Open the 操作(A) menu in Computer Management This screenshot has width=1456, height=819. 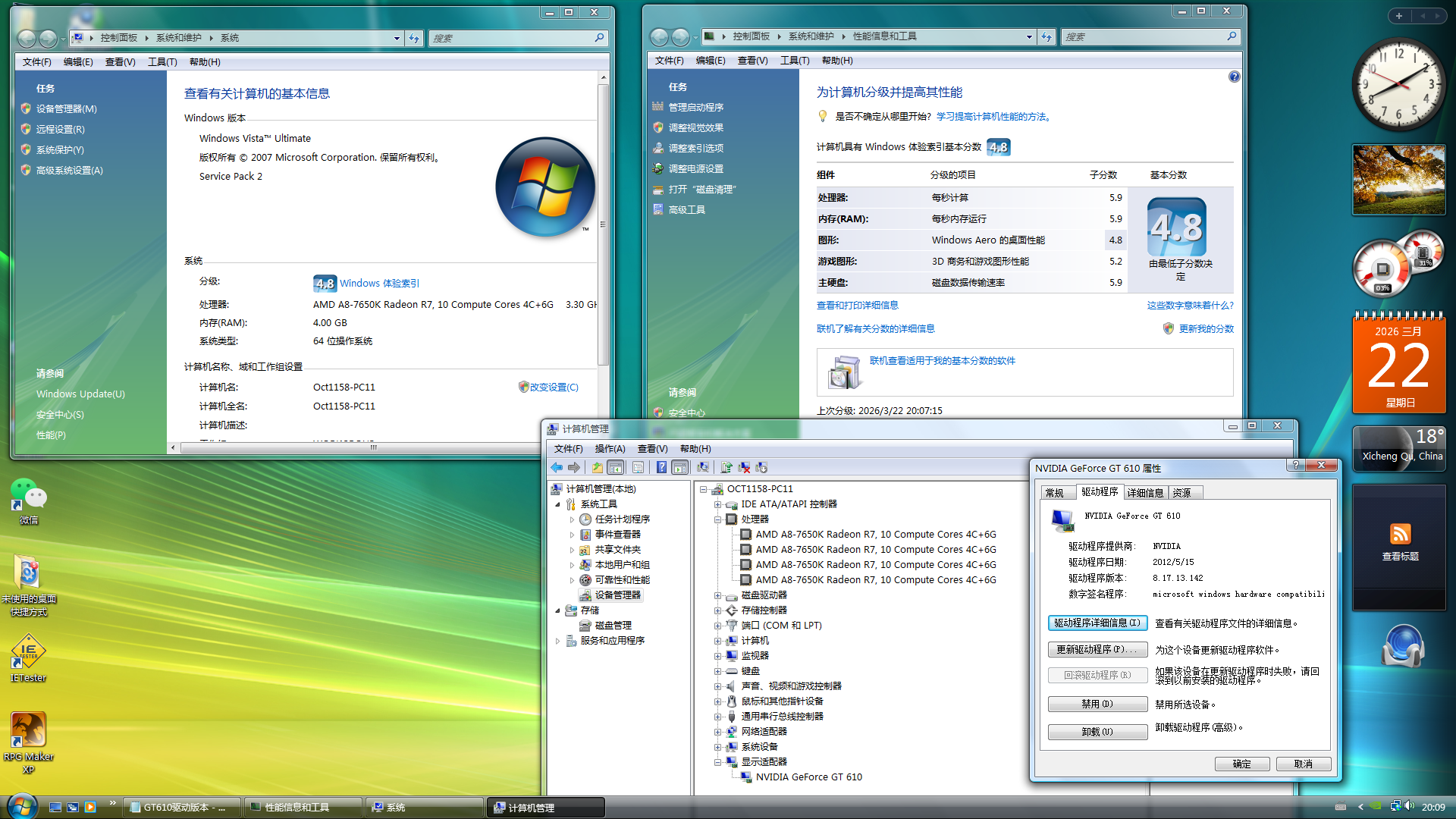[610, 449]
